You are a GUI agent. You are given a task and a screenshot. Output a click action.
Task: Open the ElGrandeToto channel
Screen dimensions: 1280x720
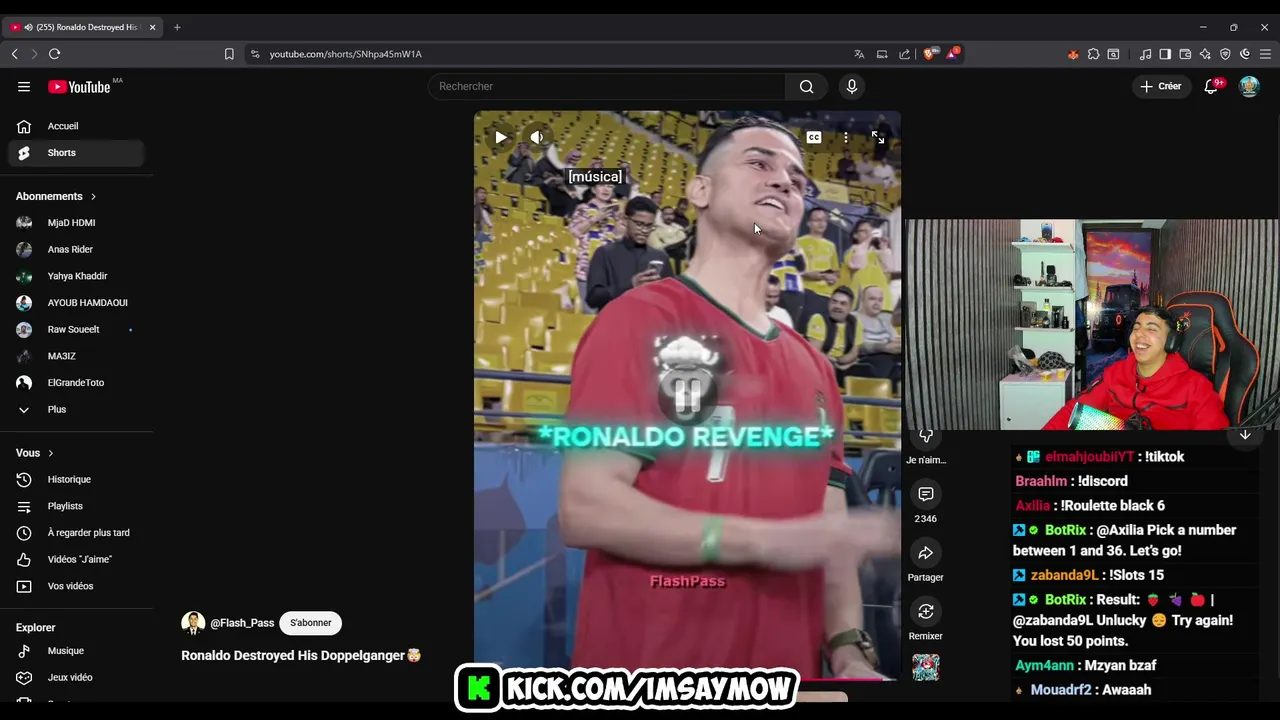point(76,383)
